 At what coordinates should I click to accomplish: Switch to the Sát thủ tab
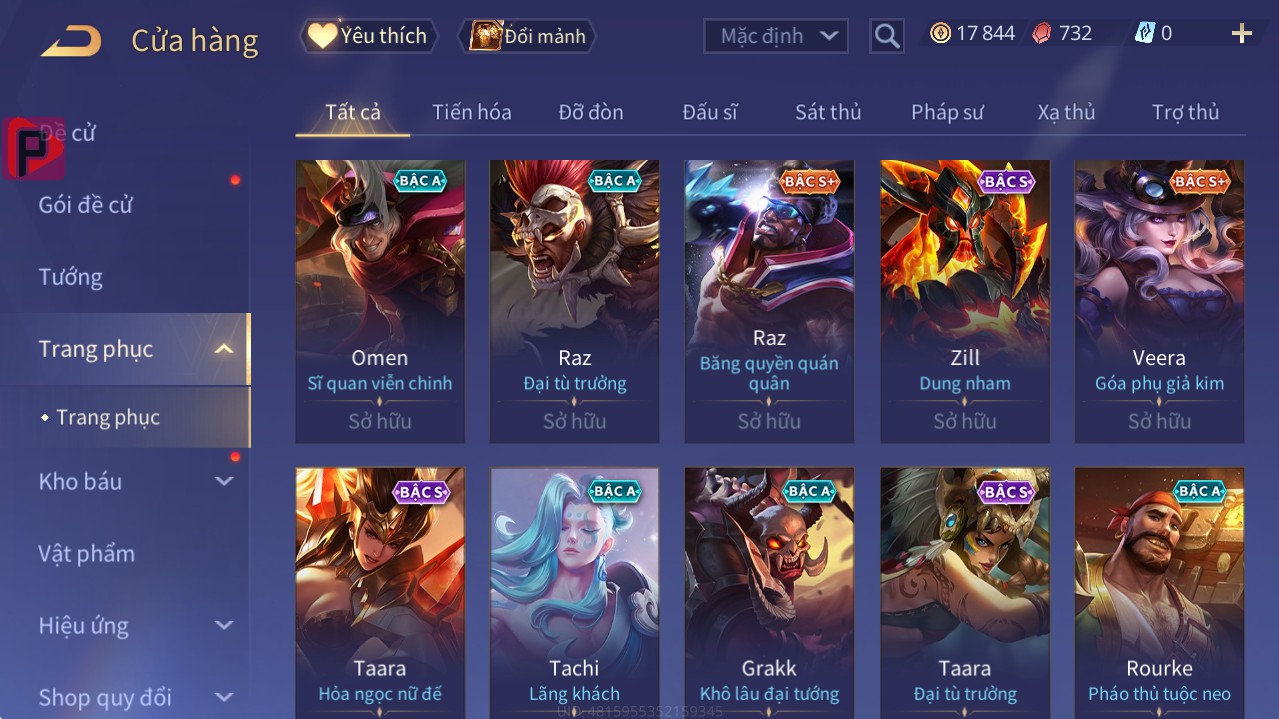point(828,112)
